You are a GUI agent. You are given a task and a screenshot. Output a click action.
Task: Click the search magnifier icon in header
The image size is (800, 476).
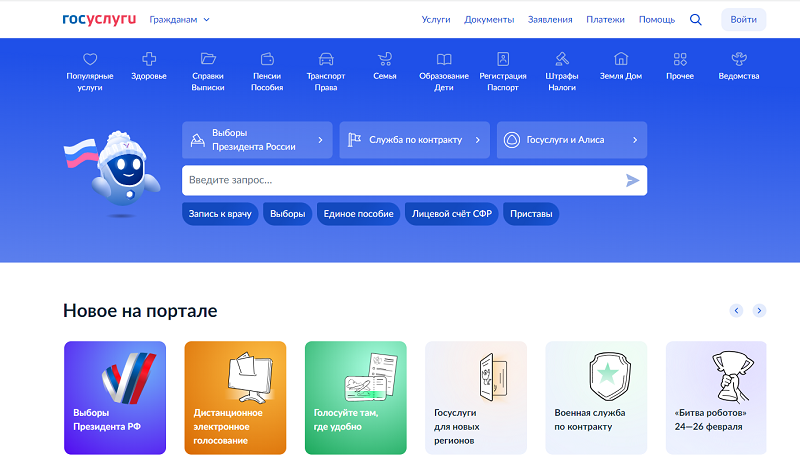696,19
